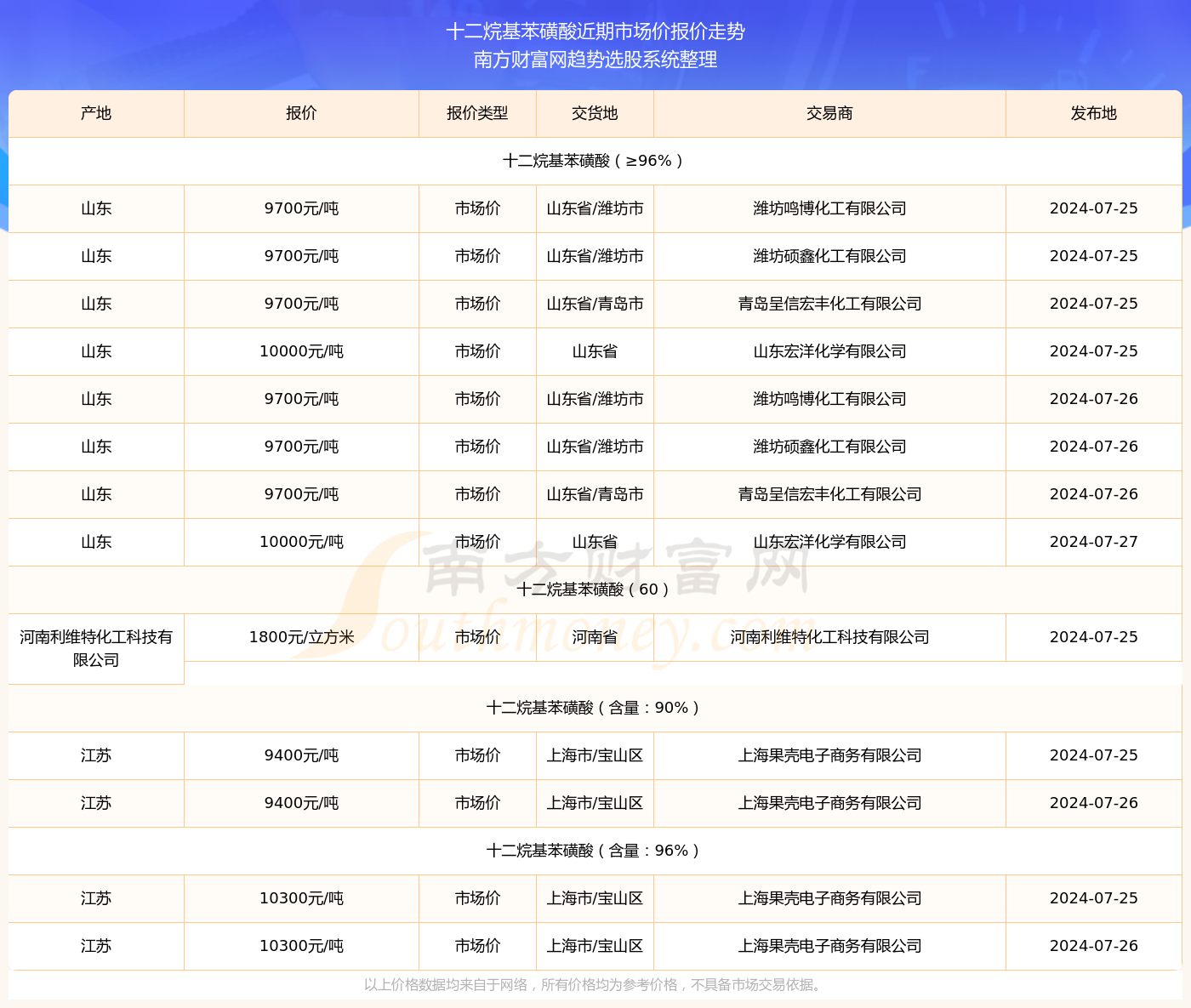Click the section heading 十二烷基苯磺酸（≥96%）
Image resolution: width=1191 pixels, height=1008 pixels.
(595, 161)
